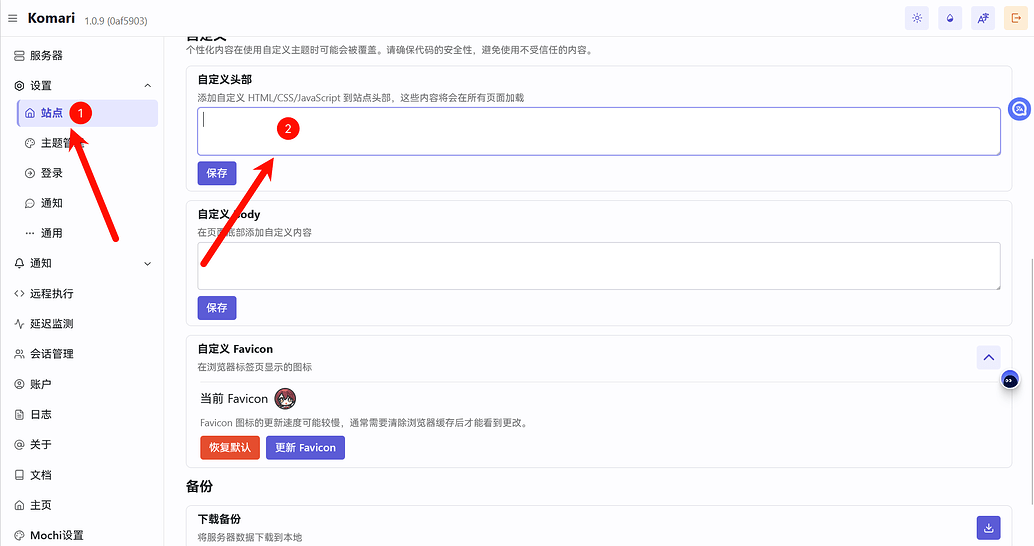Viewport: 1034px width, 546px height.
Task: Click the server icon beside 服务器
Action: (x=19, y=56)
